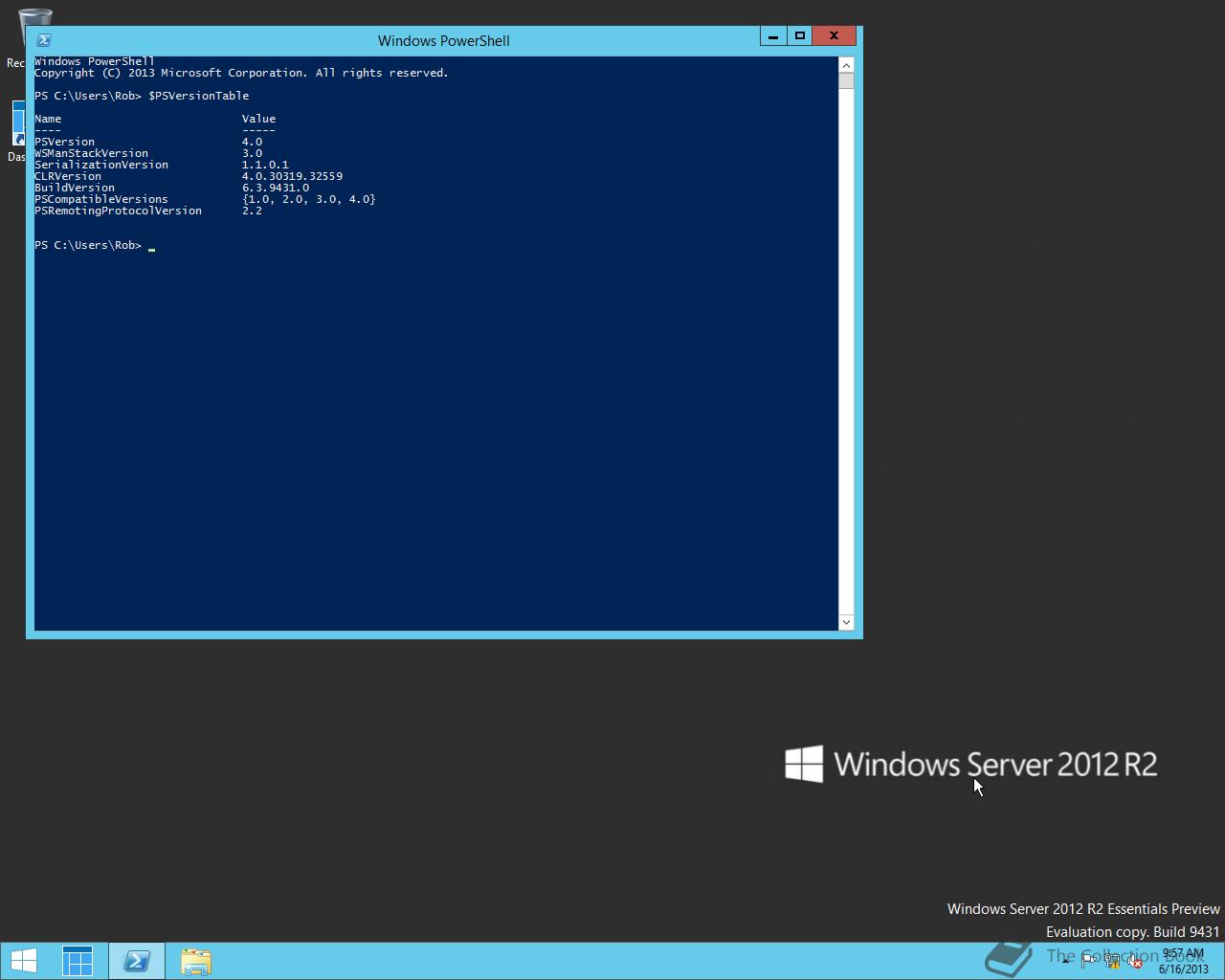Click the $PSVersionTable command text
Viewport: 1225px width, 980px height.
pos(198,96)
